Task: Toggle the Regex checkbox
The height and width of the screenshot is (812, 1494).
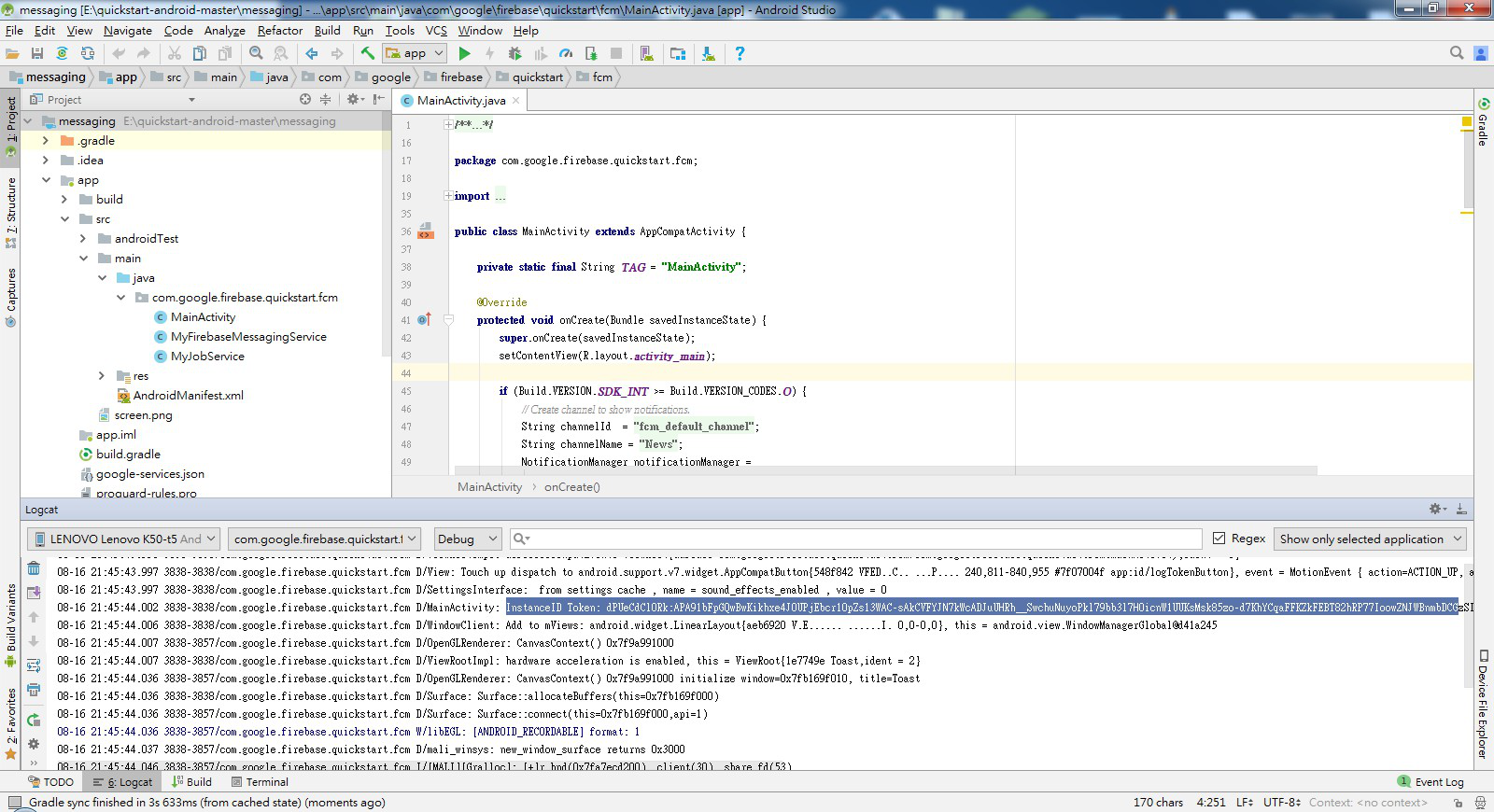Action: point(1219,539)
